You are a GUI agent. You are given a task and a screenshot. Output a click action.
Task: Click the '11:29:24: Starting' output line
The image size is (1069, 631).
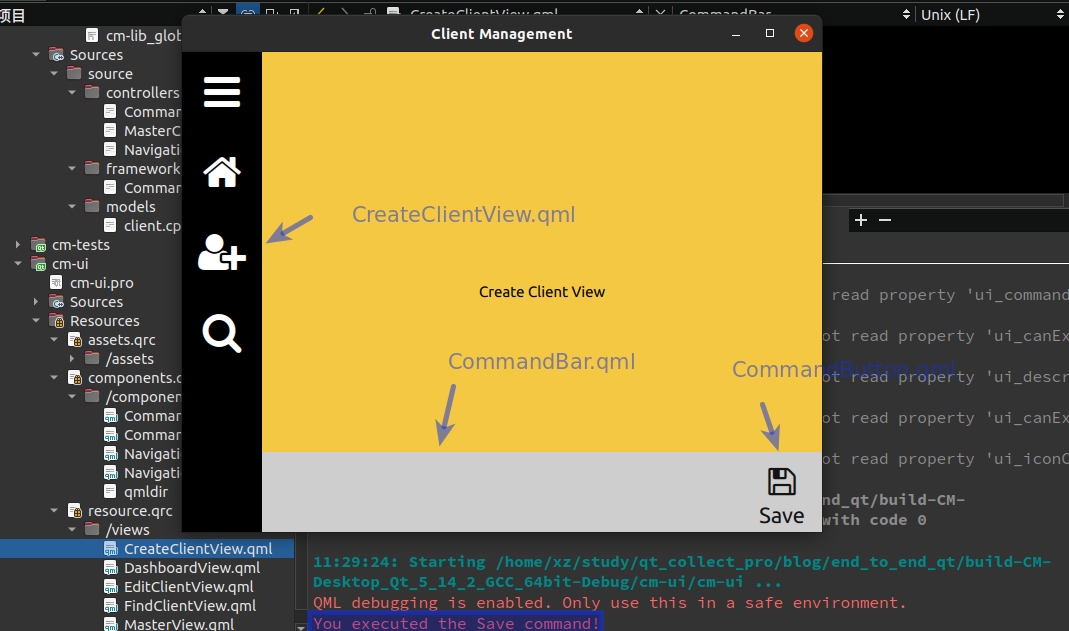[x=682, y=572]
